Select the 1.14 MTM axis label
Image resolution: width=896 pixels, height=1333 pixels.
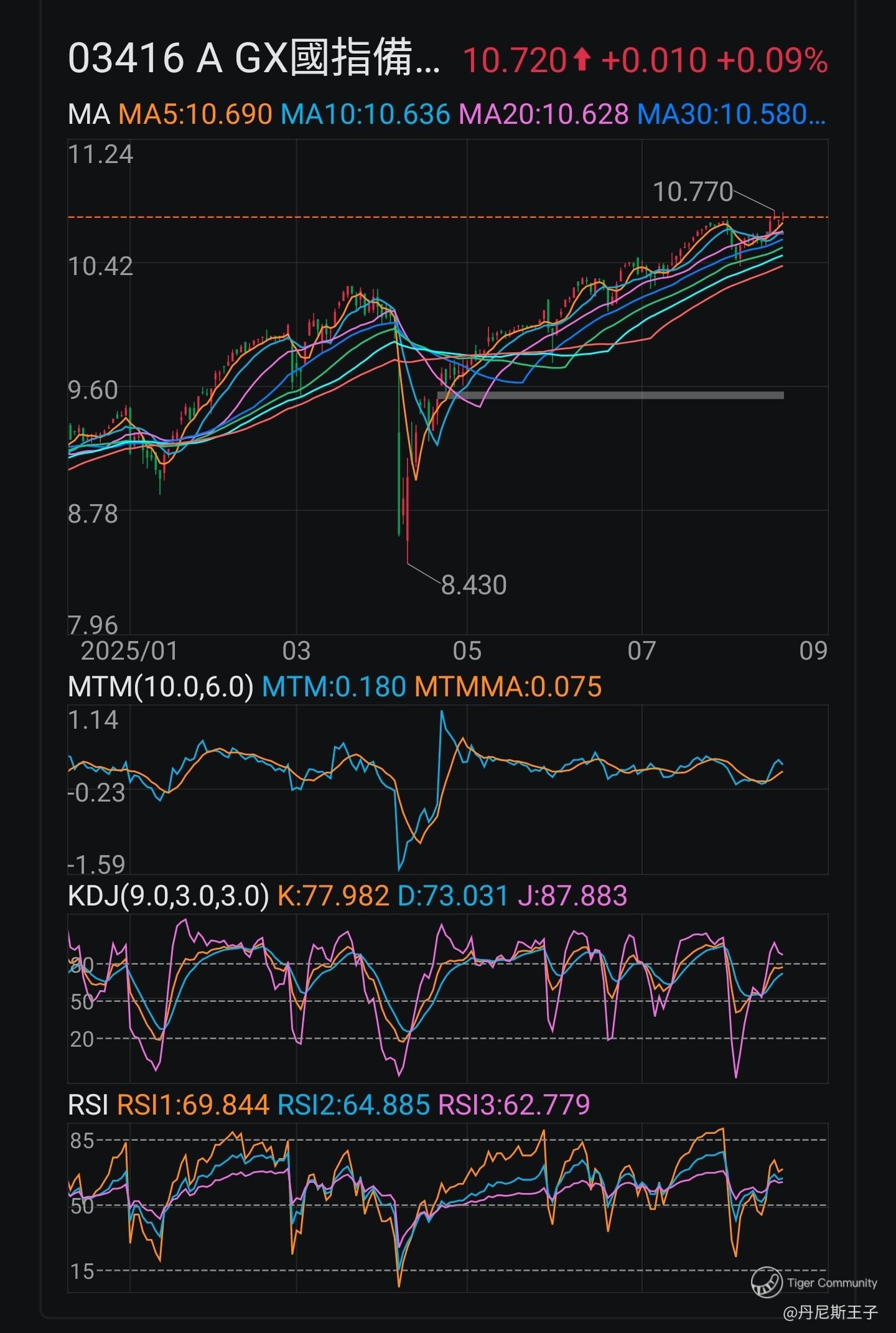coord(93,720)
